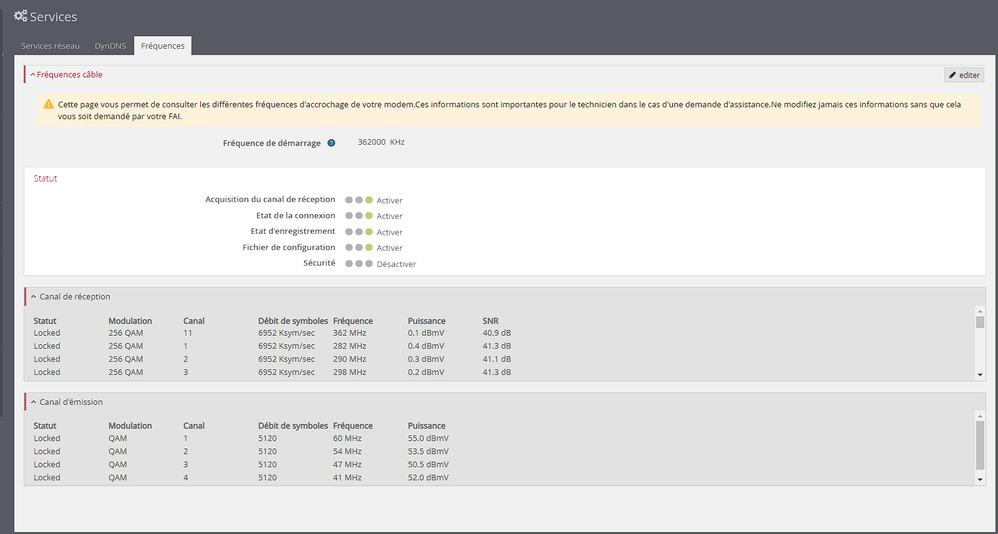This screenshot has height=534, width=998.
Task: Select the Fréquences tab
Action: click(x=162, y=46)
